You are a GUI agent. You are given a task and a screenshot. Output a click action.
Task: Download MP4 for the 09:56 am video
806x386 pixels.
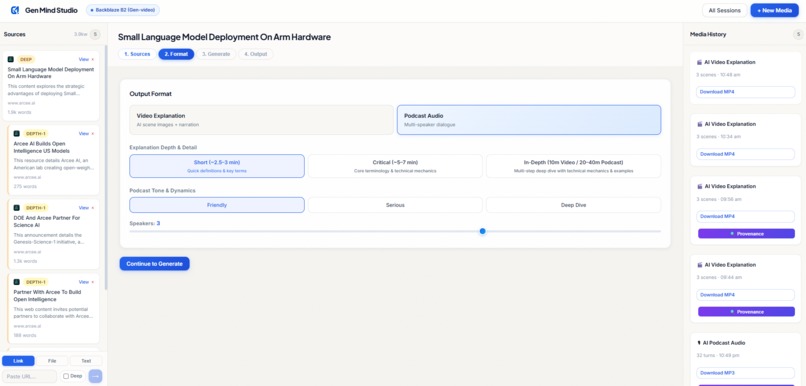click(745, 216)
